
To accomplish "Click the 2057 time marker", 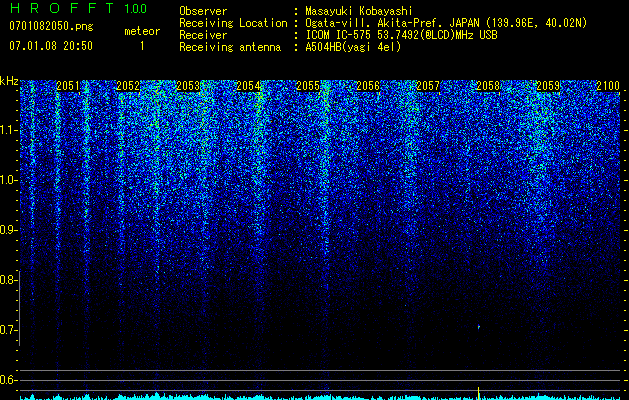I will pos(428,85).
